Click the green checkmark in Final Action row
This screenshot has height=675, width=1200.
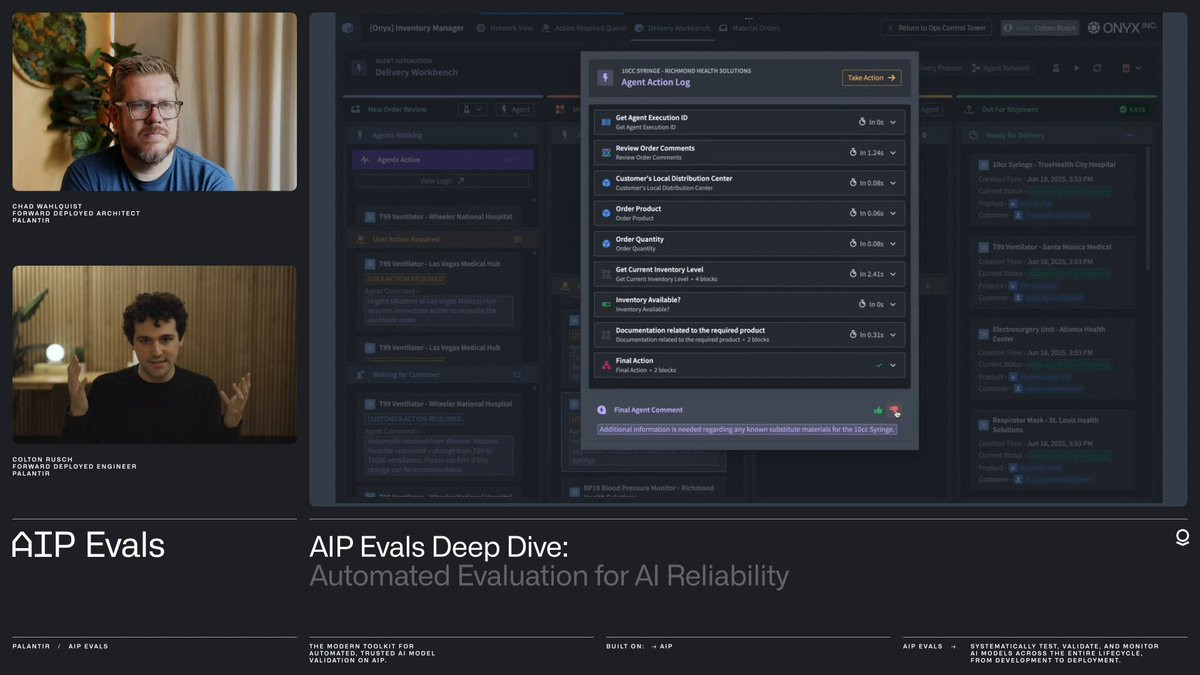tap(879, 365)
